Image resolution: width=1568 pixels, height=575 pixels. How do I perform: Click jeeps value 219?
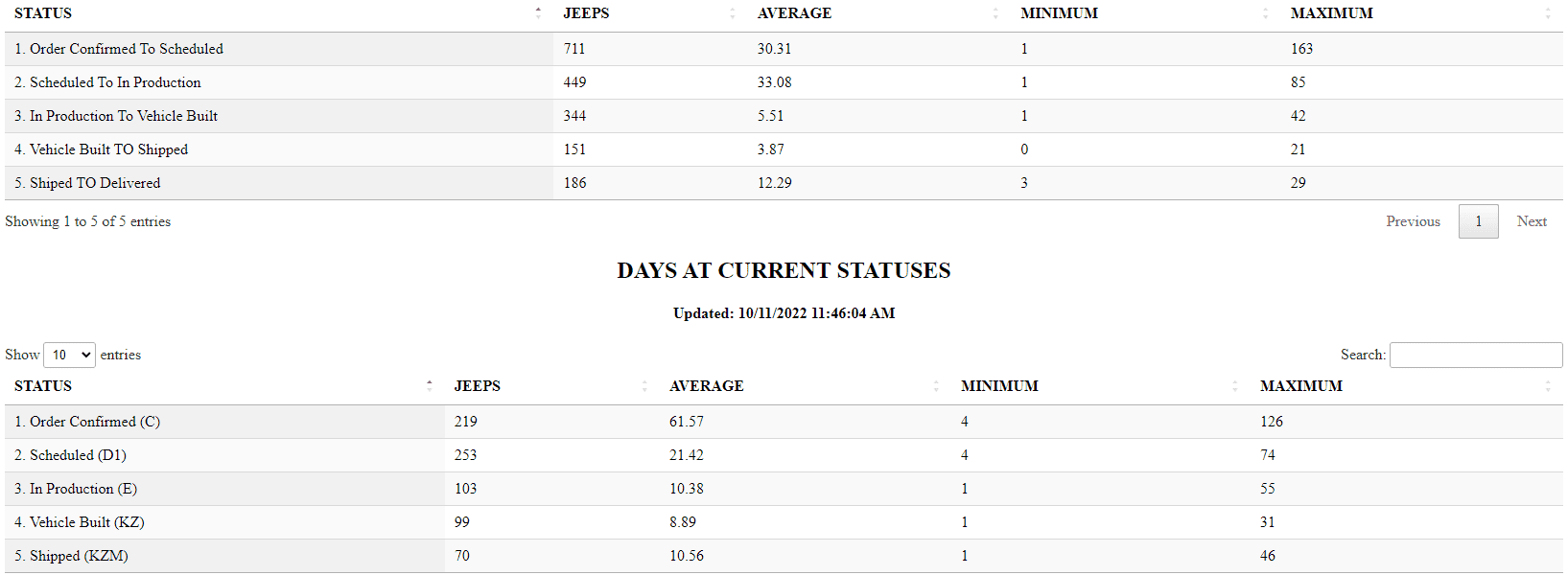pos(465,422)
